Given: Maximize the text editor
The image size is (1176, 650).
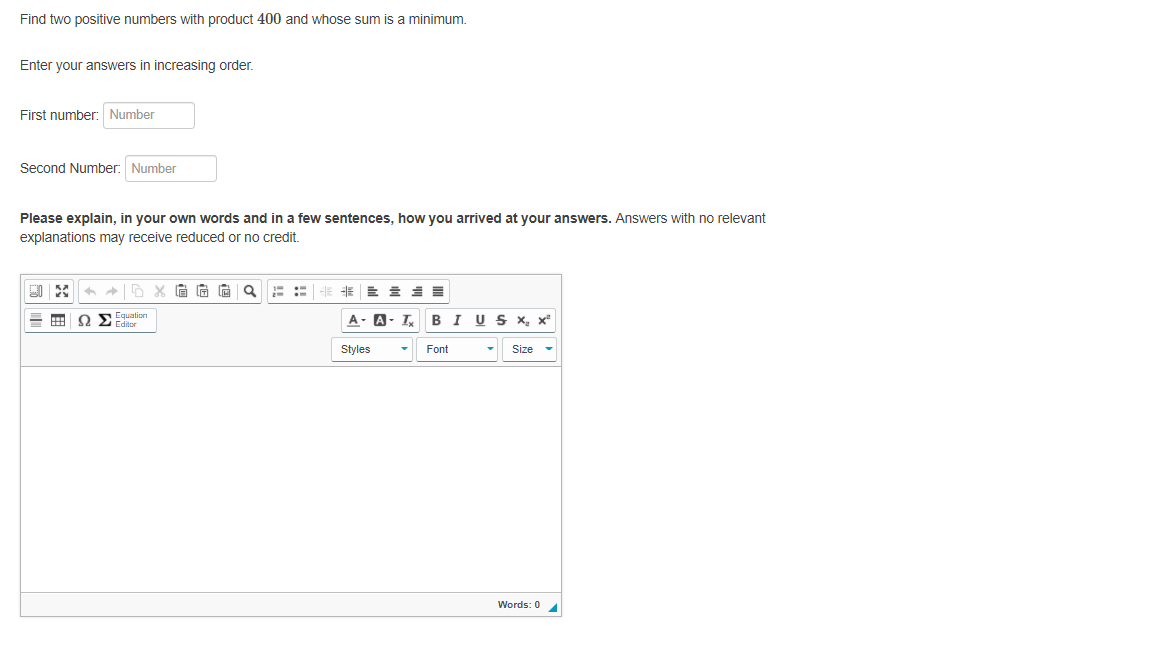Looking at the screenshot, I should (x=62, y=291).
